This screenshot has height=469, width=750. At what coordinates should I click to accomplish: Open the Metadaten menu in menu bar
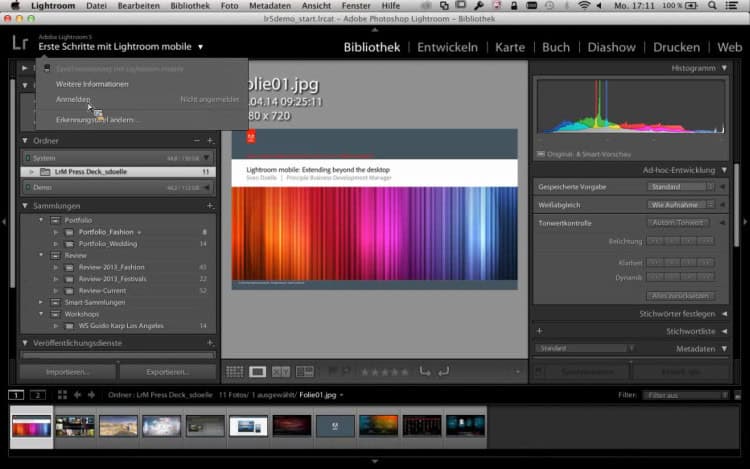click(270, 6)
